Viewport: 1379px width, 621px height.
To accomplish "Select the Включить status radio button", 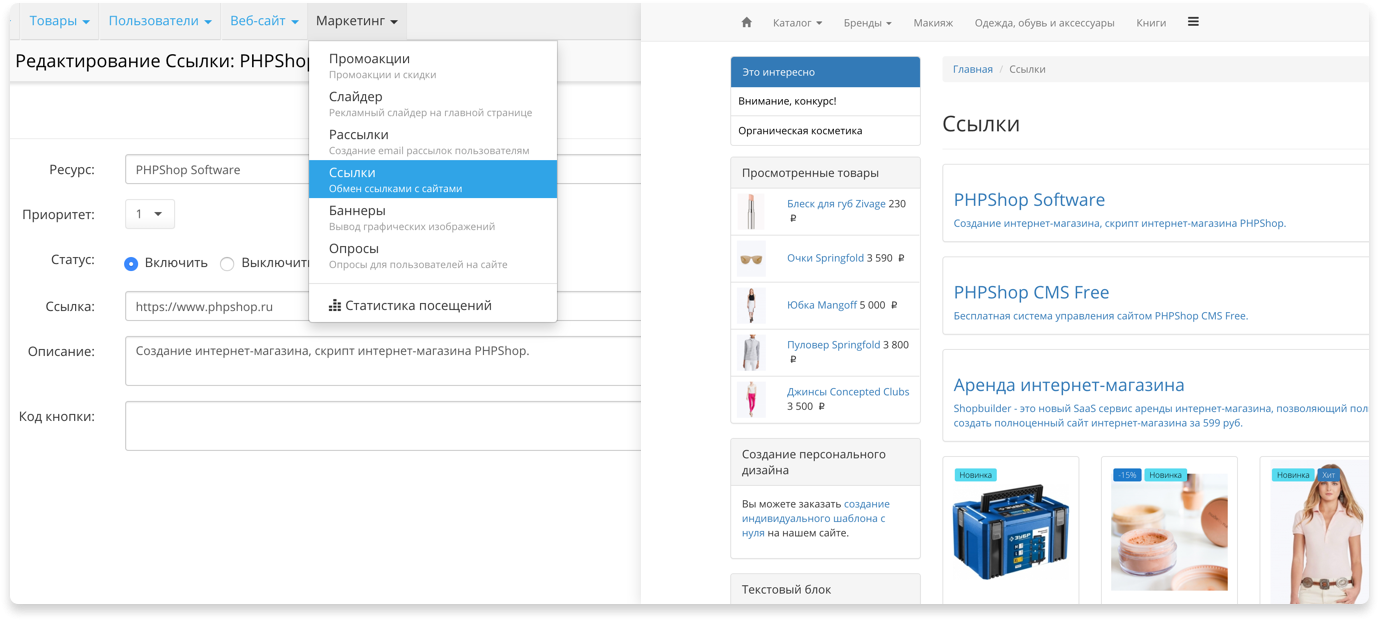I will click(131, 264).
